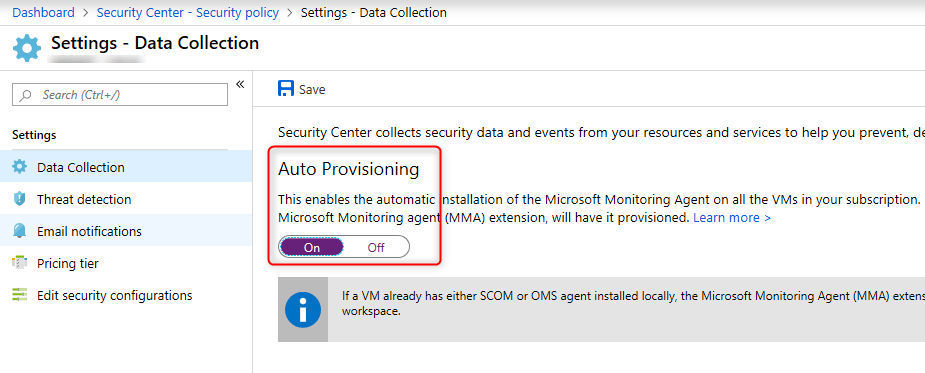Click the blue info circle icon
925x373 pixels.
pyautogui.click(x=303, y=309)
